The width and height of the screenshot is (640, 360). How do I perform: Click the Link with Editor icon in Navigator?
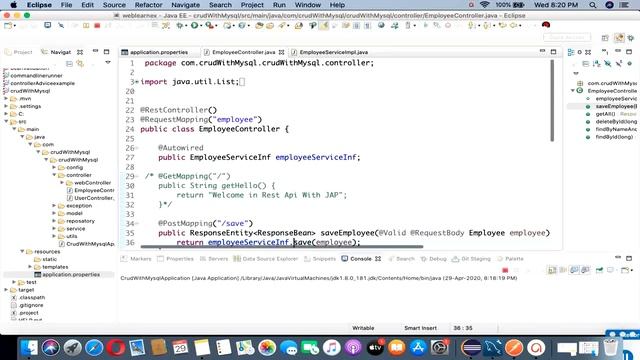click(80, 64)
